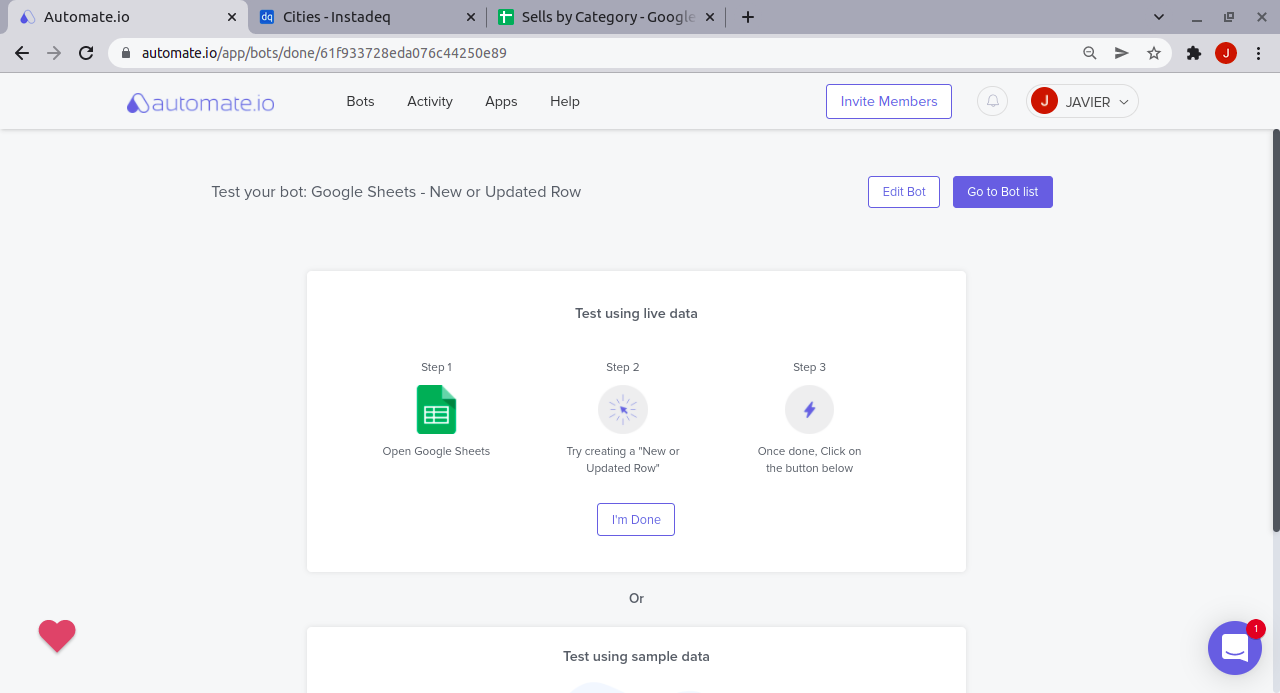Click the red heart icon

(x=57, y=636)
